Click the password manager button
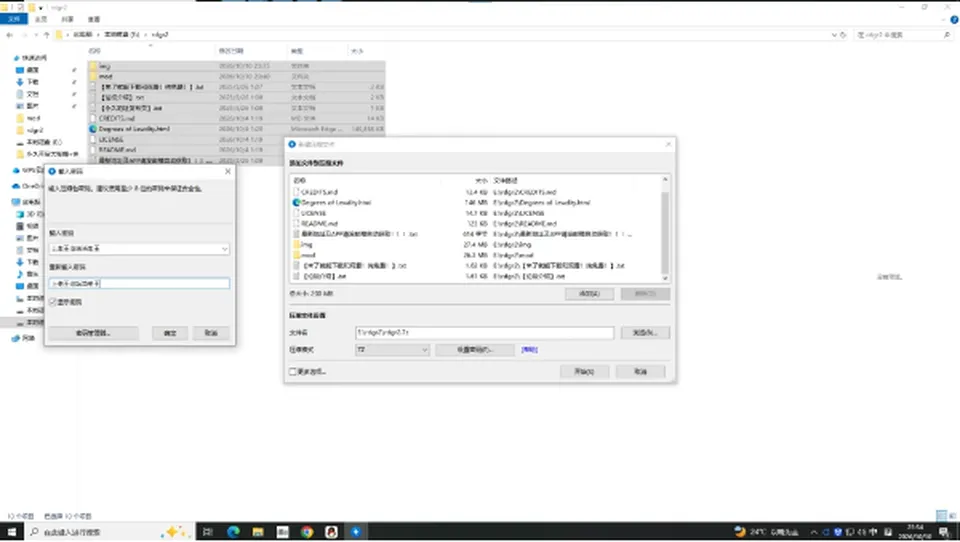 pos(93,333)
